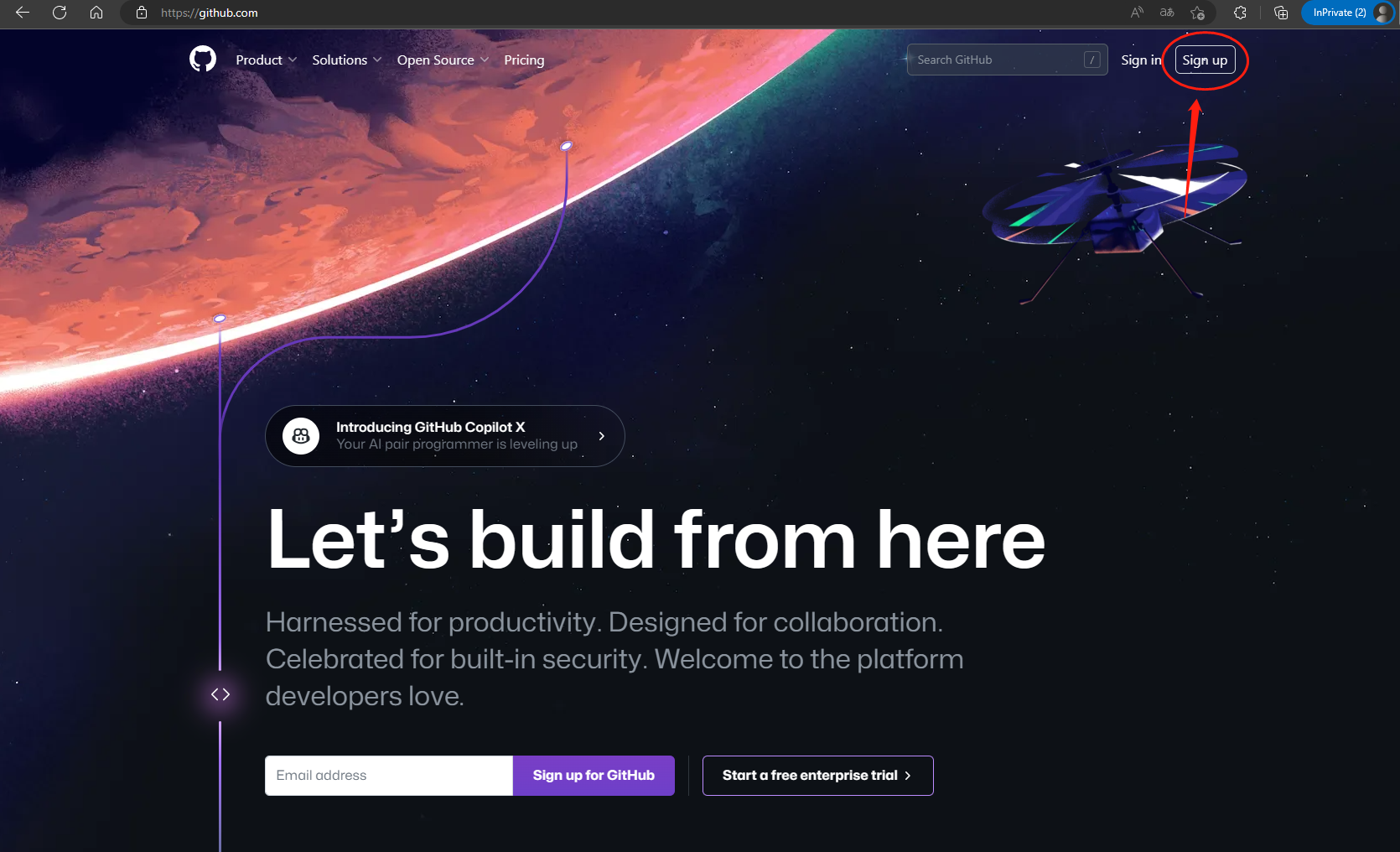
Task: Expand the Product dropdown menu
Action: pos(266,60)
